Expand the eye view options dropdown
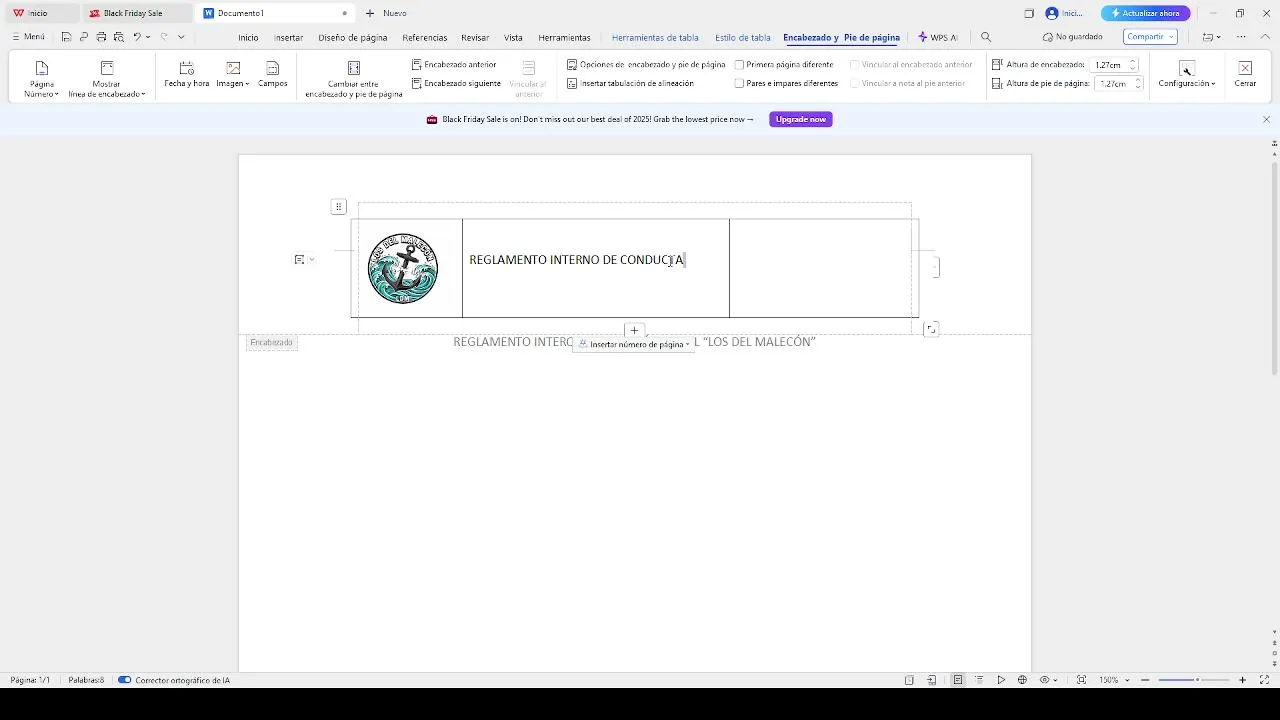The image size is (1280, 720). tap(1055, 681)
